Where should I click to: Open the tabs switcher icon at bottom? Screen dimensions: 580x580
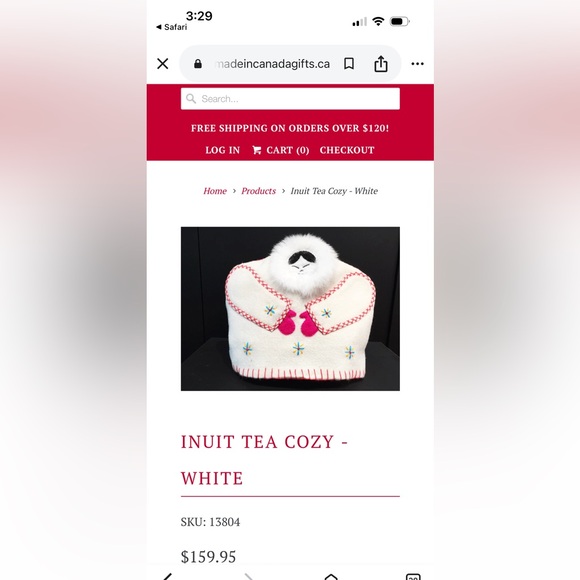click(x=413, y=576)
